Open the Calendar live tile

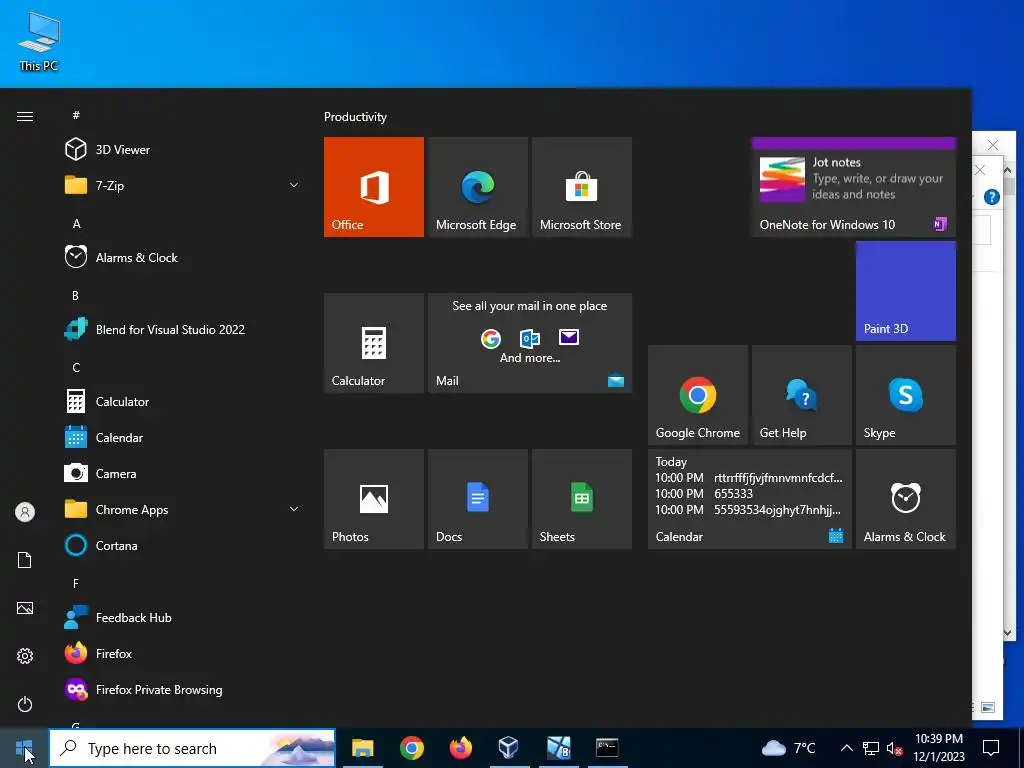click(750, 499)
